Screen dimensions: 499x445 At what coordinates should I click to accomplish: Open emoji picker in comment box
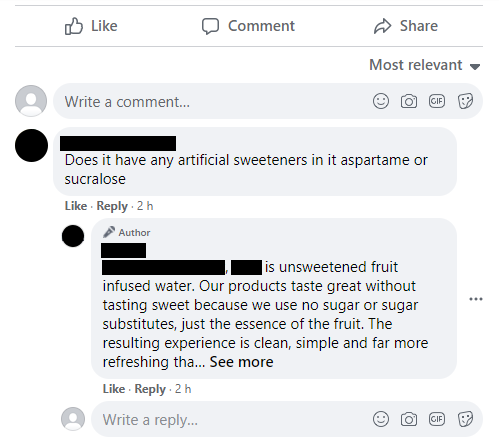click(x=381, y=101)
